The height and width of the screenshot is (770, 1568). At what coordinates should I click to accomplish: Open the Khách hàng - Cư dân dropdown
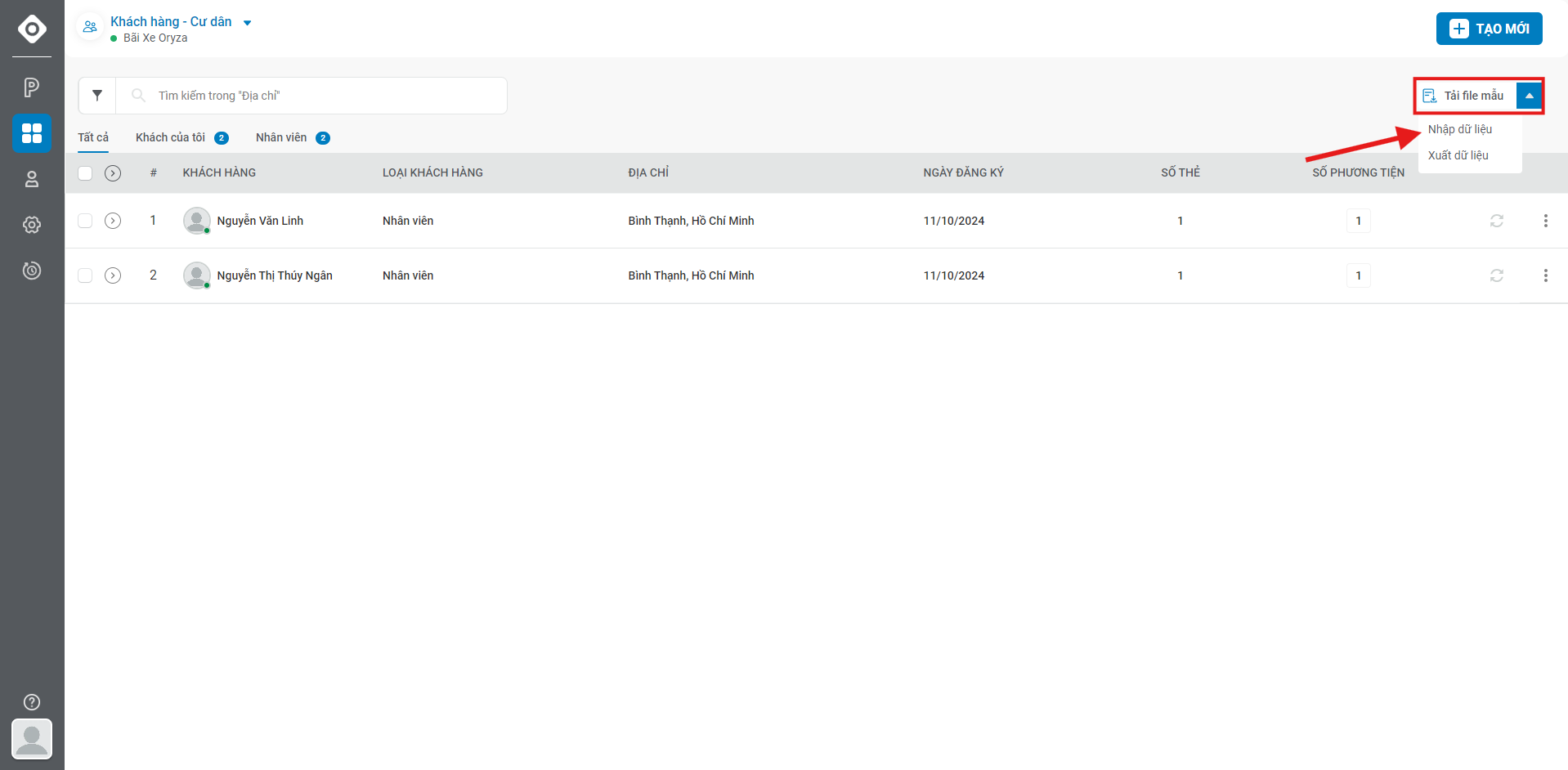click(247, 23)
